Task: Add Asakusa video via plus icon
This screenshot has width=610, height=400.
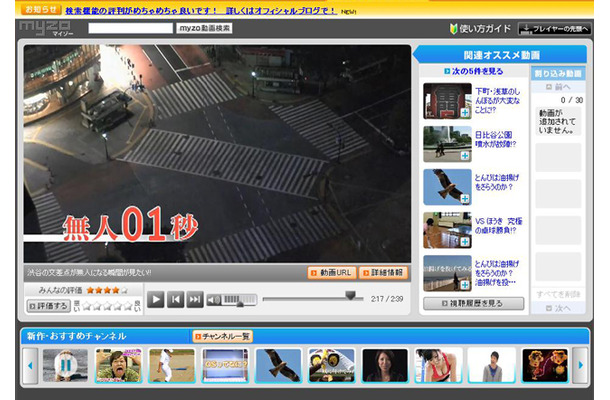Action: pyautogui.click(x=465, y=112)
